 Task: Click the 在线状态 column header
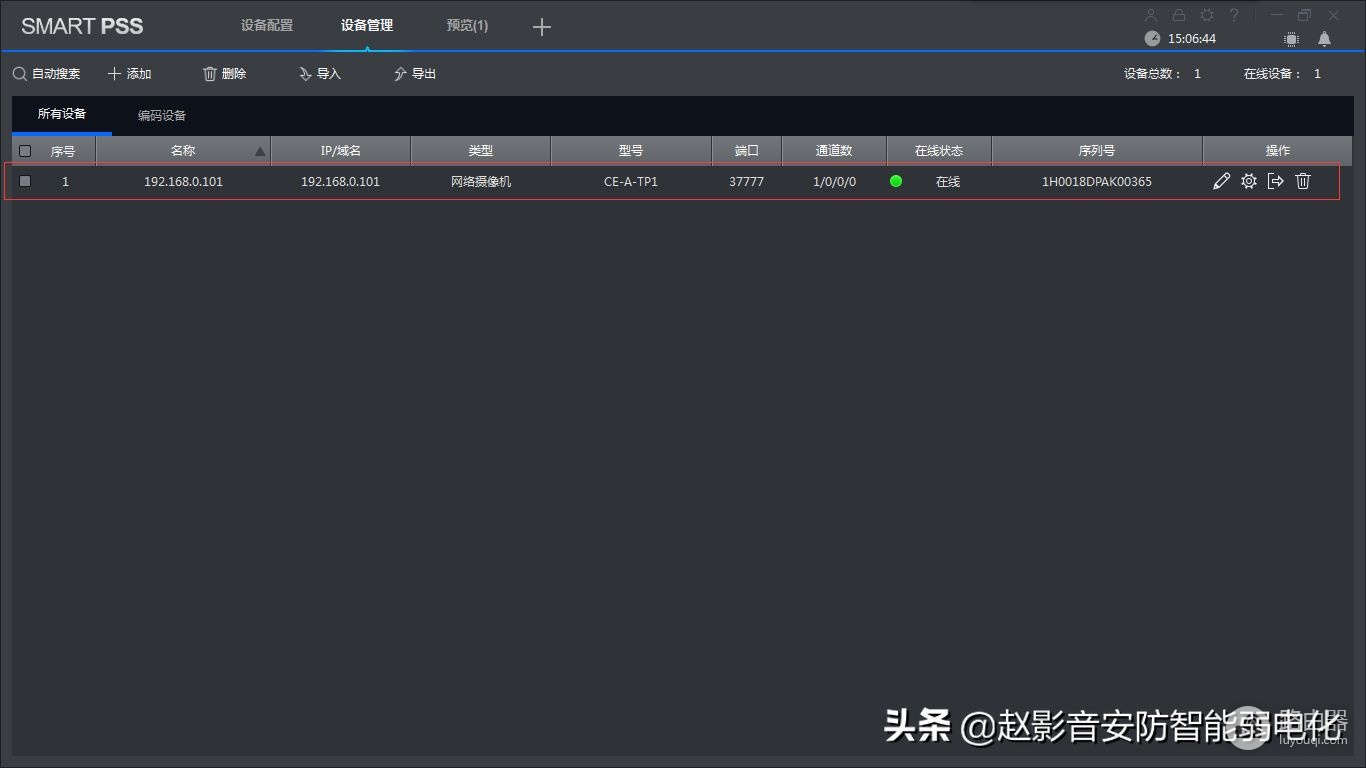[x=939, y=151]
